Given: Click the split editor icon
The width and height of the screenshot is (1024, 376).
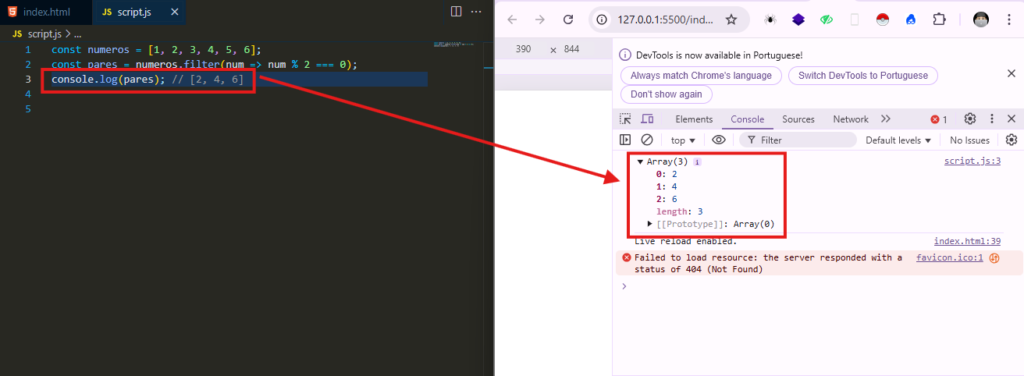Looking at the screenshot, I should click(456, 12).
